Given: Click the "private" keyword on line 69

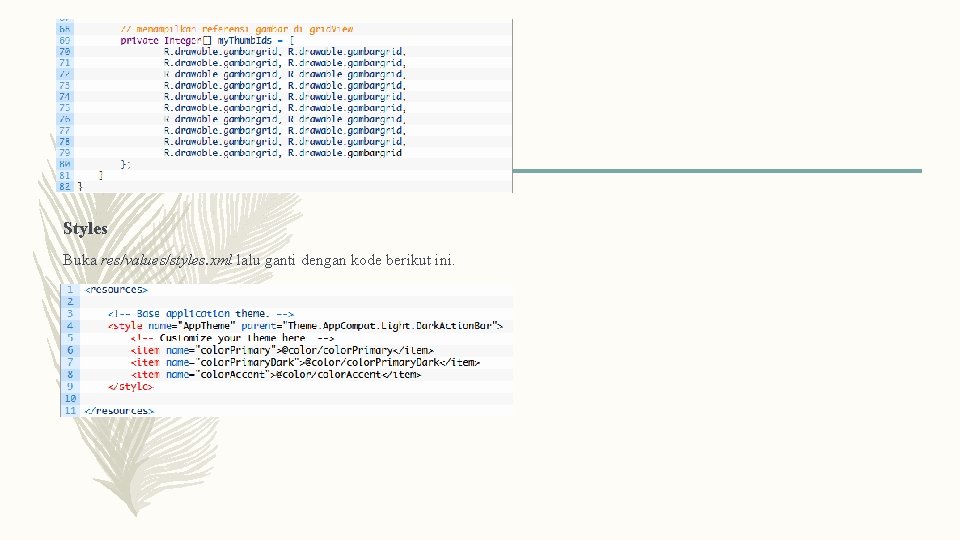Looking at the screenshot, I should coord(140,40).
